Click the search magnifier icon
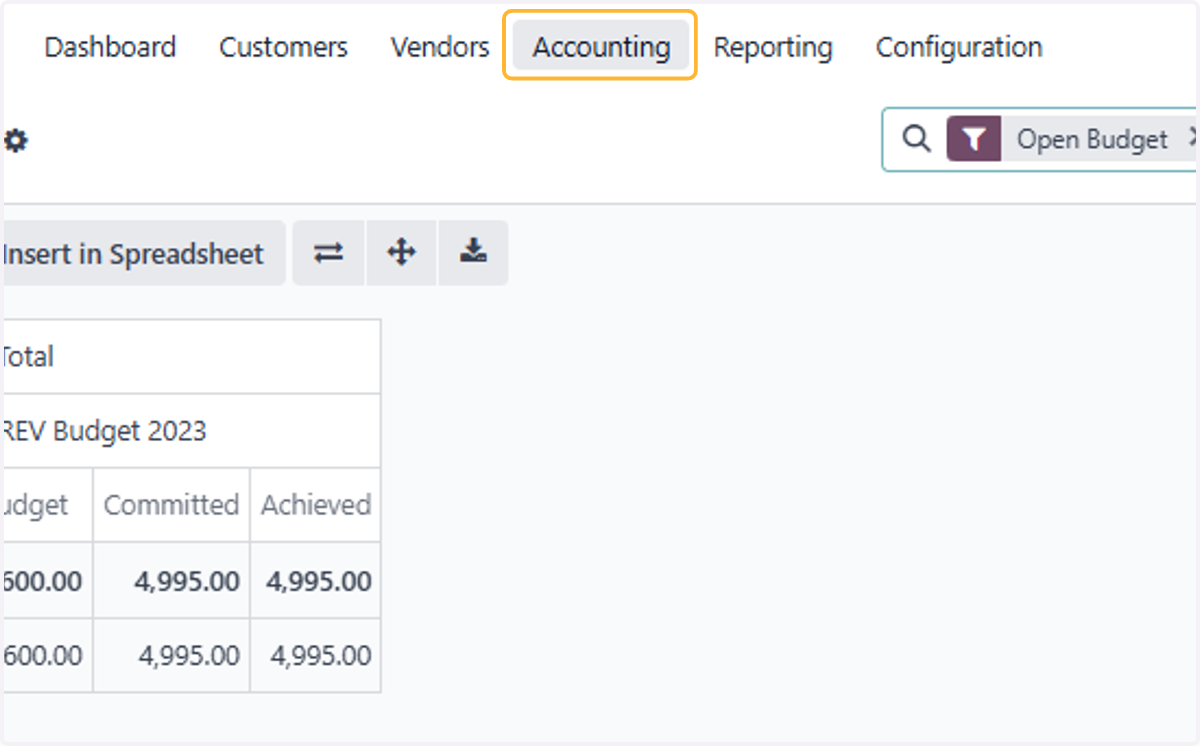The width and height of the screenshot is (1200, 746). (916, 139)
